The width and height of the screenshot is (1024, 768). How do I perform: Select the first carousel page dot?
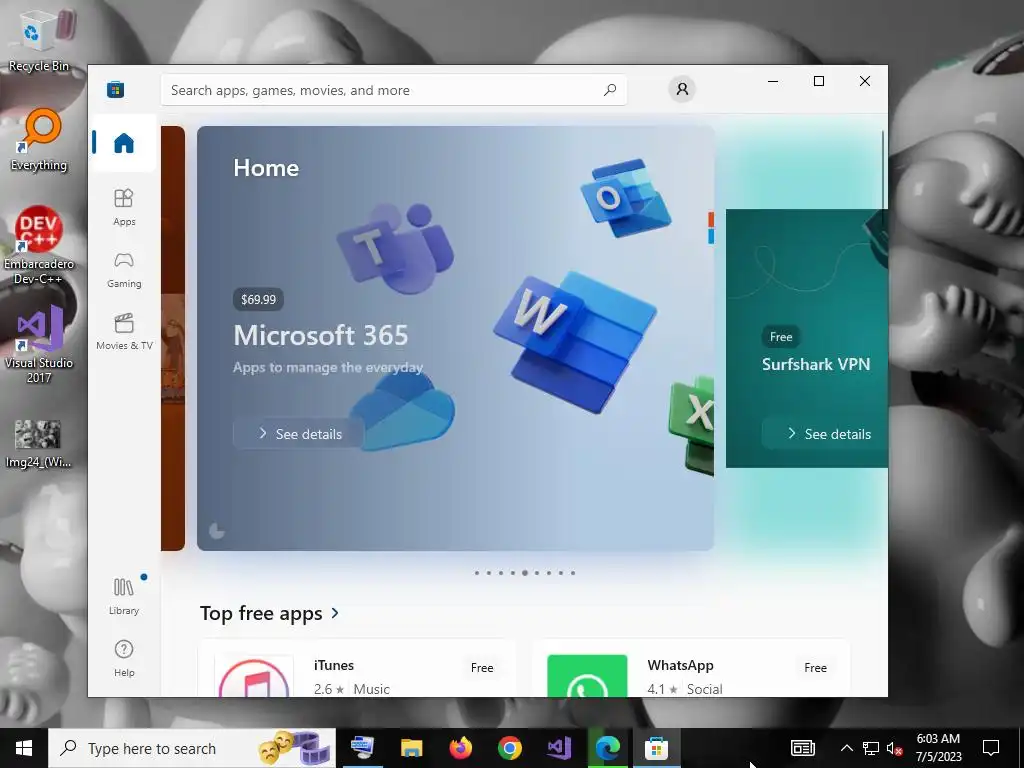477,573
